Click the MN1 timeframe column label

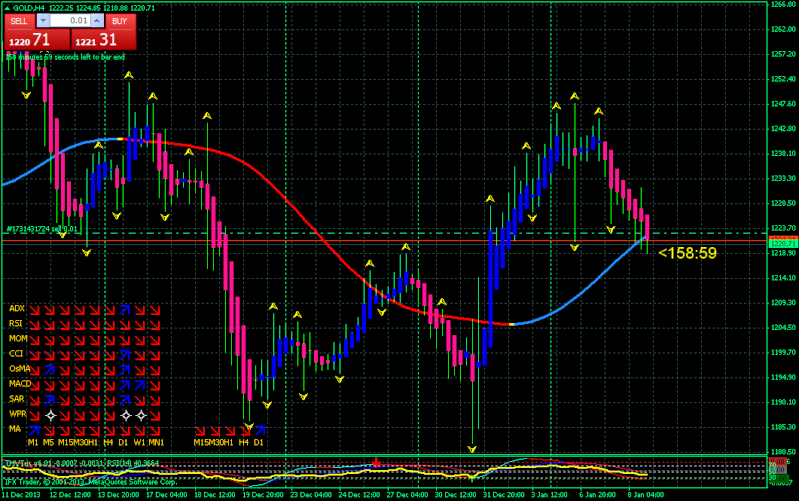(x=156, y=442)
